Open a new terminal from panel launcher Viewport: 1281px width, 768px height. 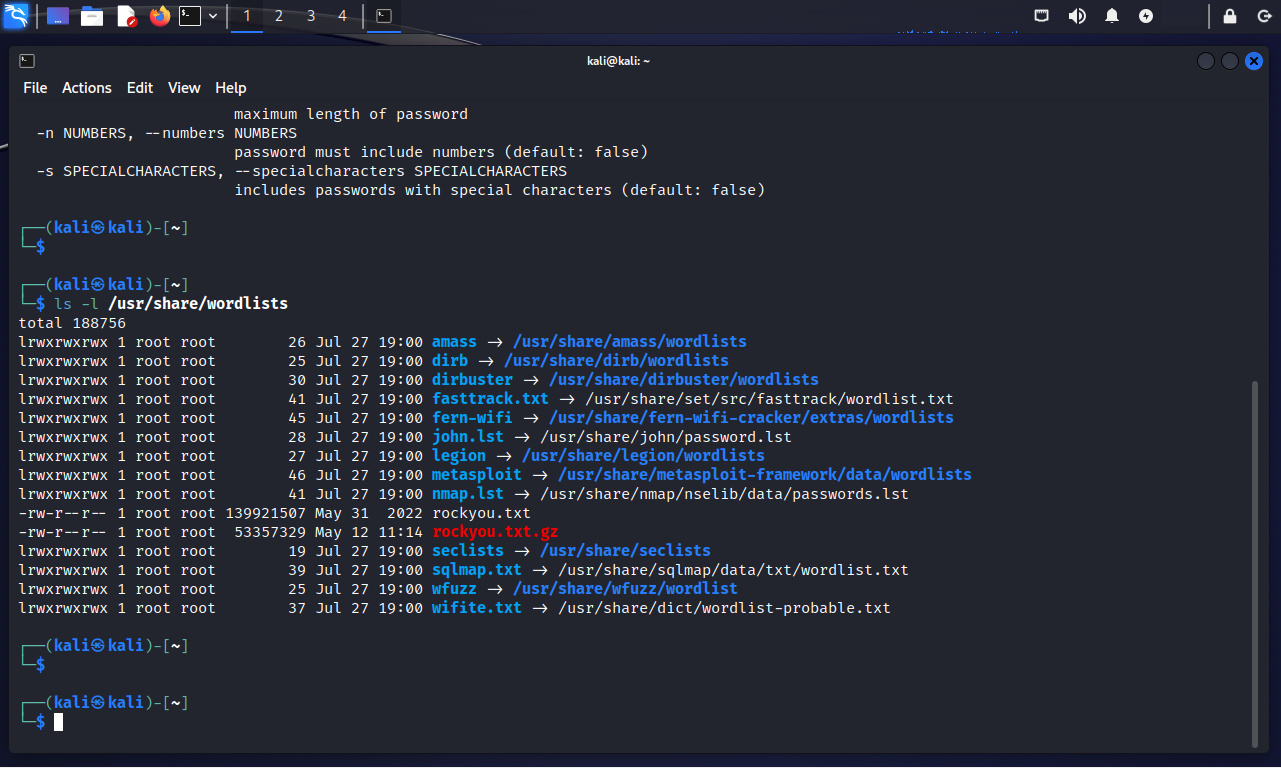(190, 16)
